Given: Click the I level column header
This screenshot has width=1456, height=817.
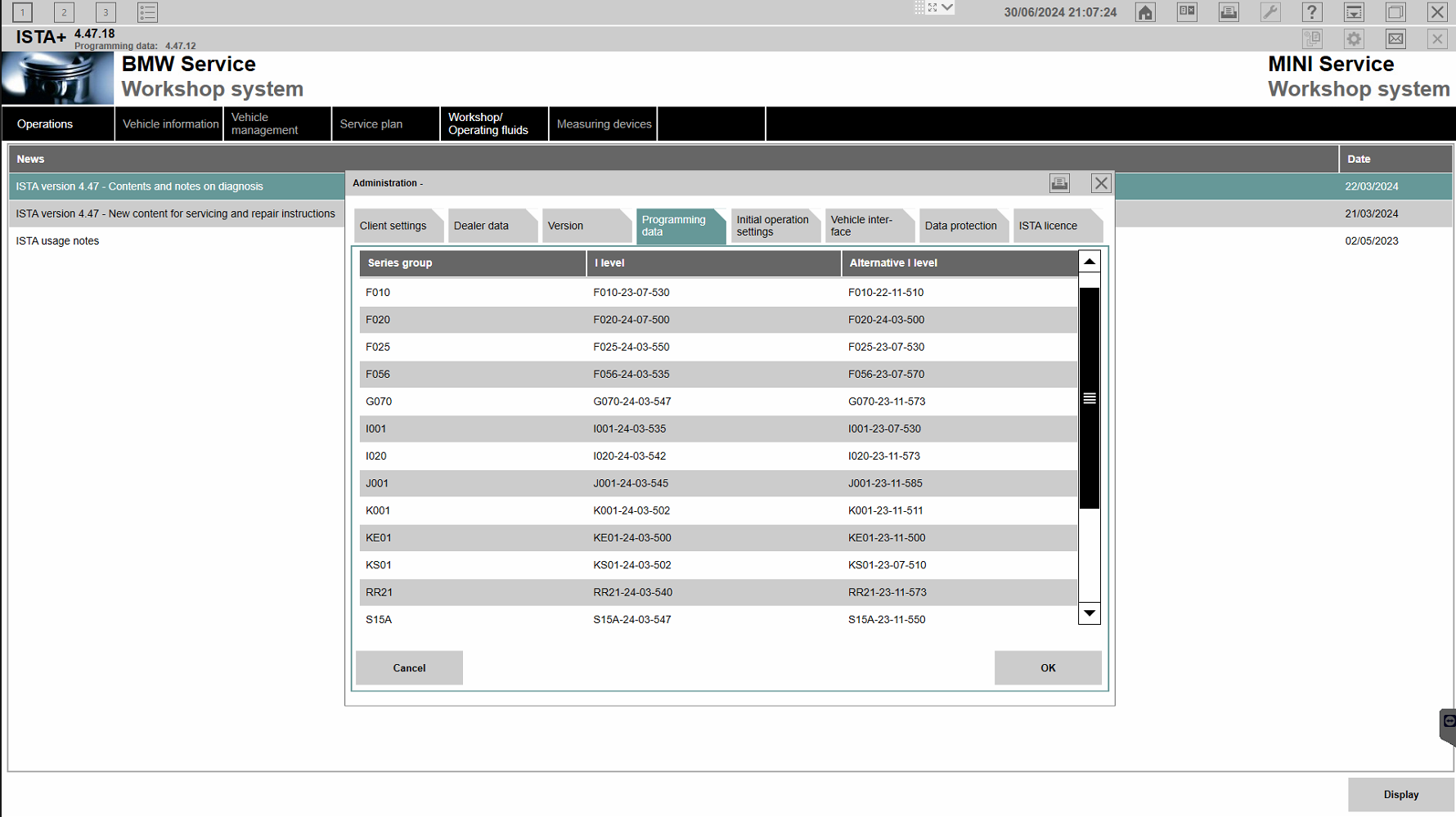Looking at the screenshot, I should tap(714, 263).
